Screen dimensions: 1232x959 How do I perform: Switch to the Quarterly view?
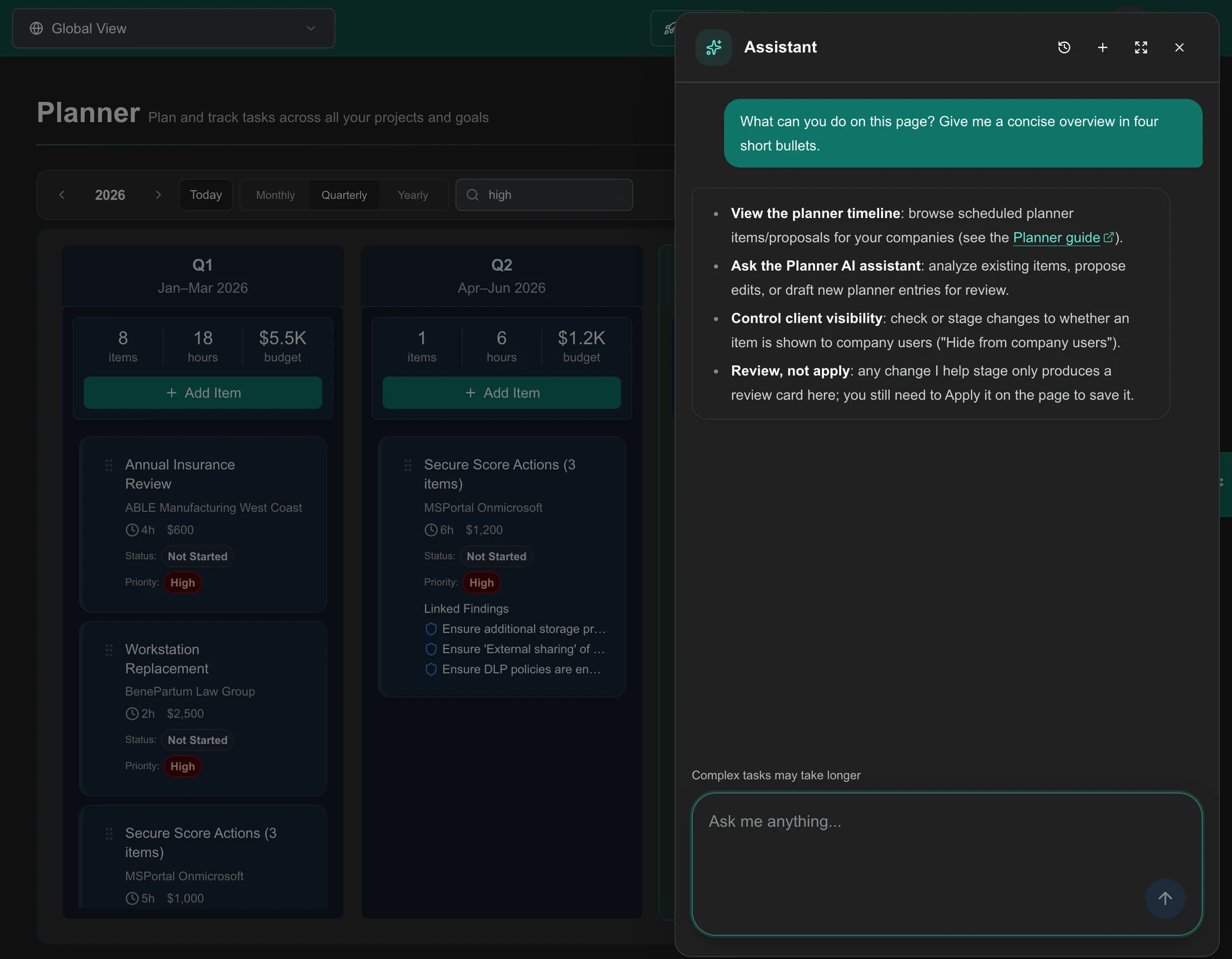coord(344,195)
